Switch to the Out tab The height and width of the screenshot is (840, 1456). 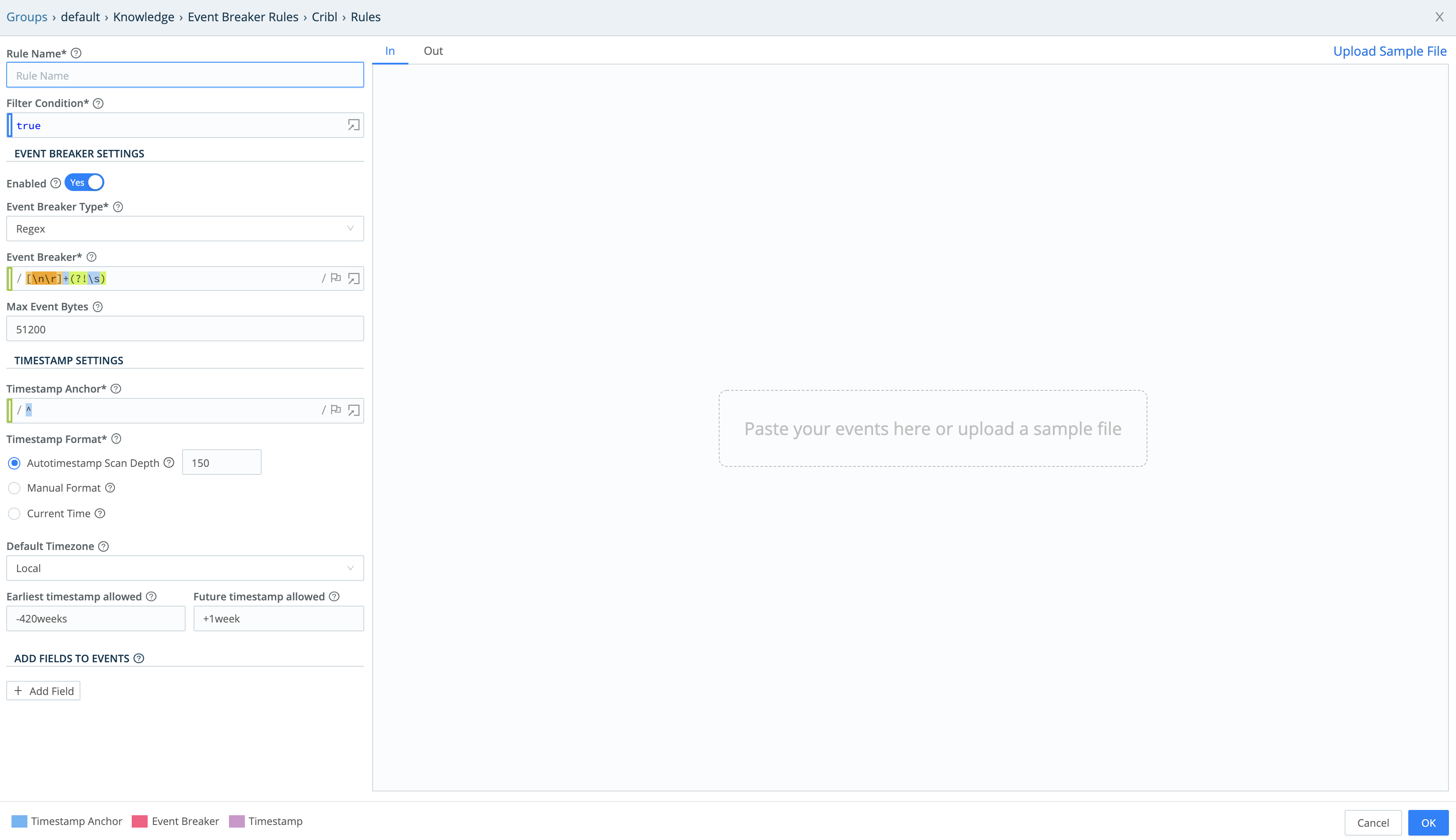pos(434,51)
